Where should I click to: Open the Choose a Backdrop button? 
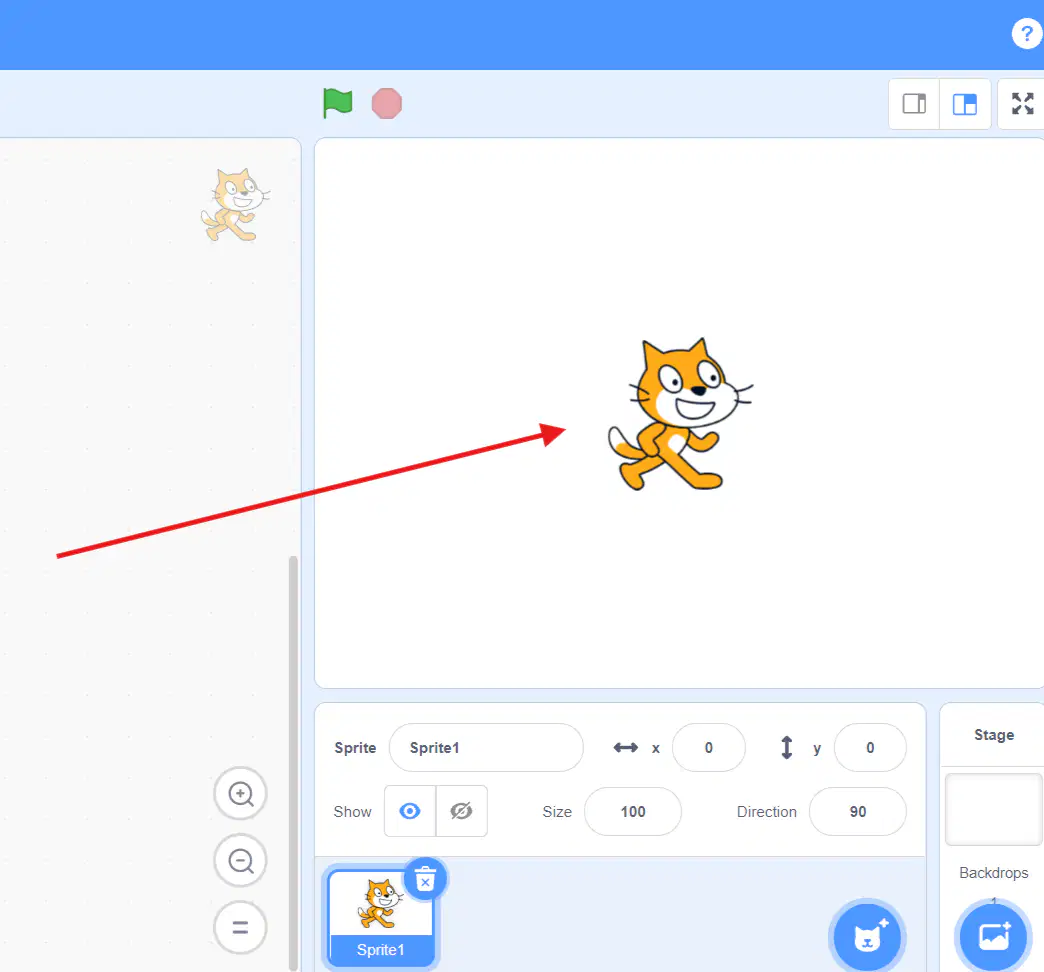(993, 937)
